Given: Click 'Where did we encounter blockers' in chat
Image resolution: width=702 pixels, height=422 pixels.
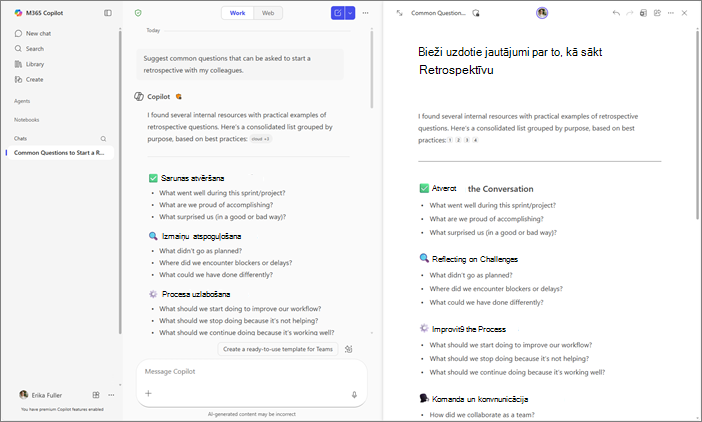Looking at the screenshot, I should (225, 263).
